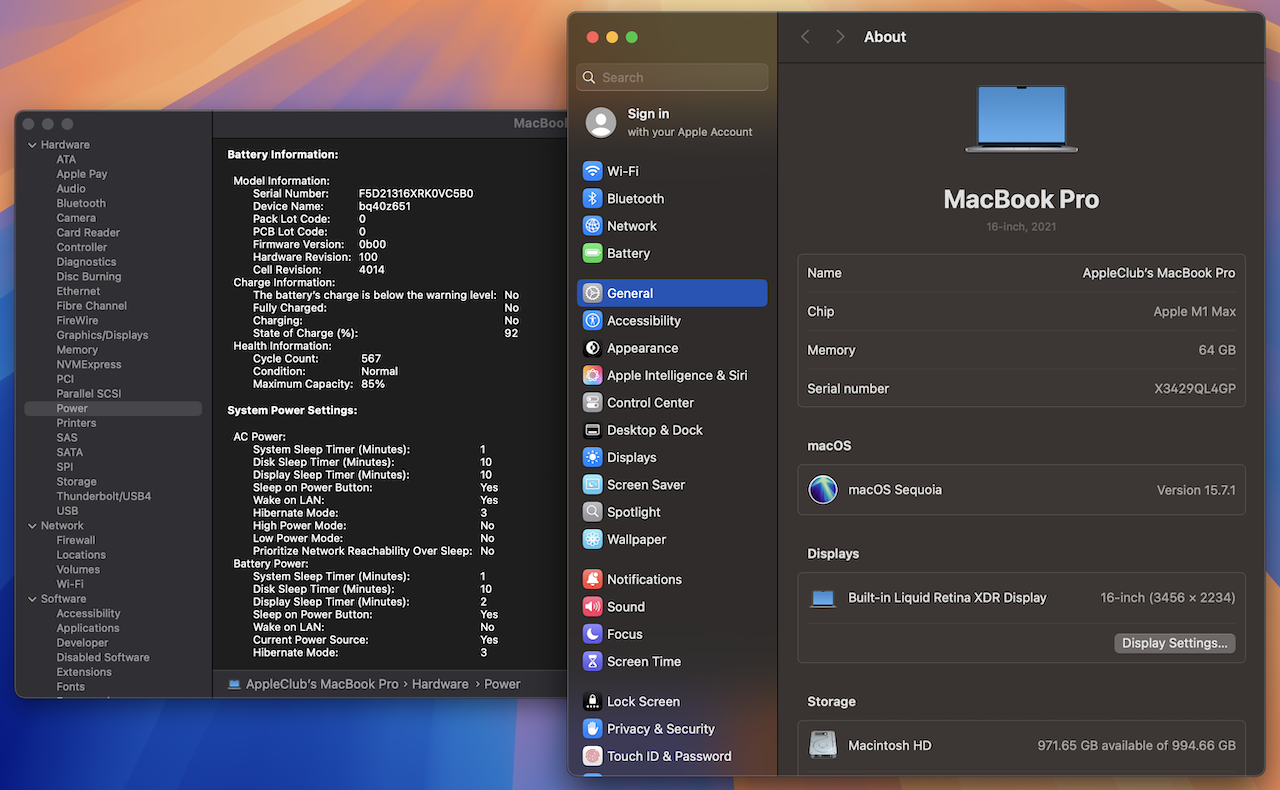Go back using the back chevron
The height and width of the screenshot is (790, 1280).
[805, 37]
